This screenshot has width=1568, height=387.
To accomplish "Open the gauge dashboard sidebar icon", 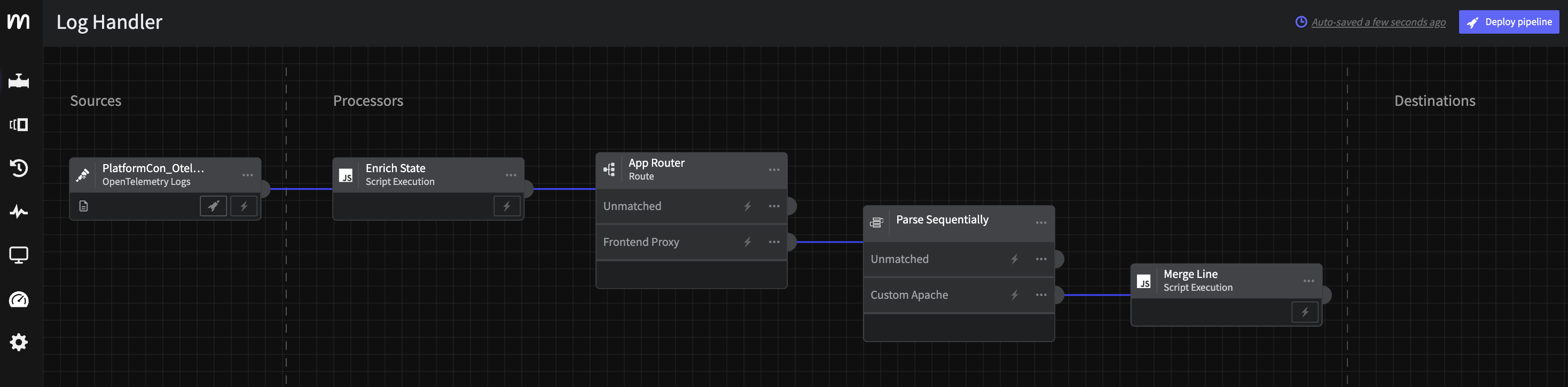I will (18, 299).
